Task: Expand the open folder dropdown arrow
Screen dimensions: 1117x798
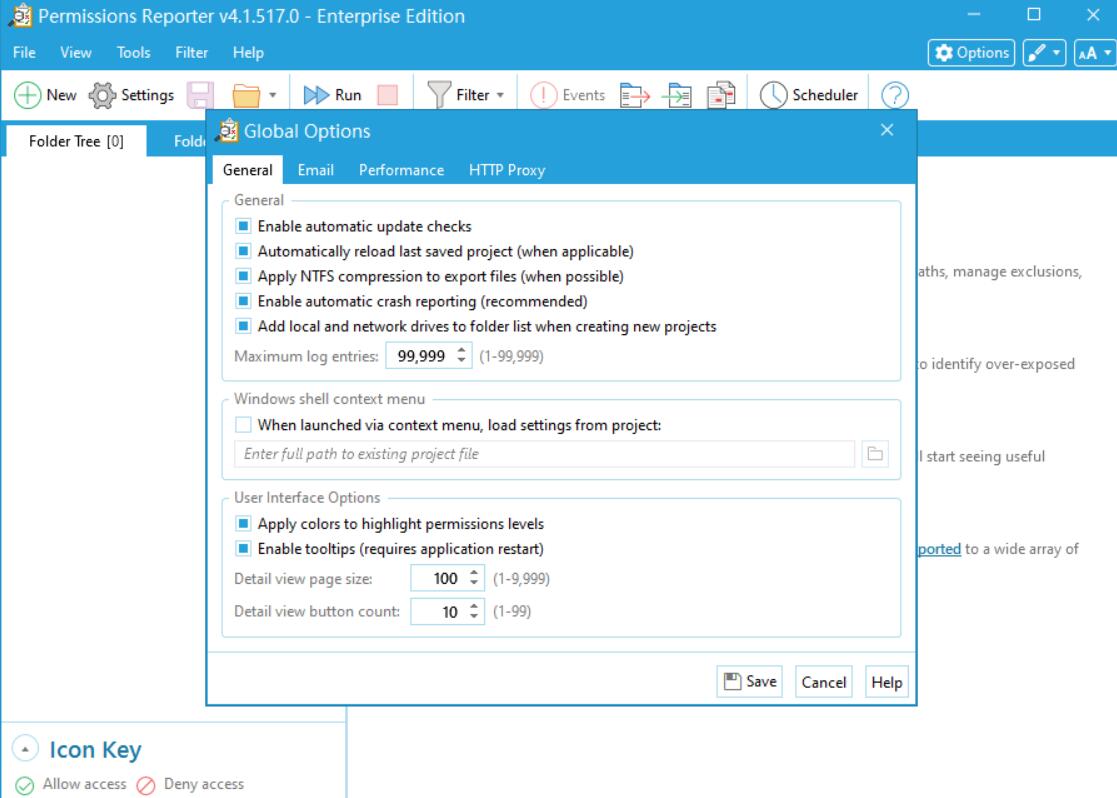Action: coord(273,95)
